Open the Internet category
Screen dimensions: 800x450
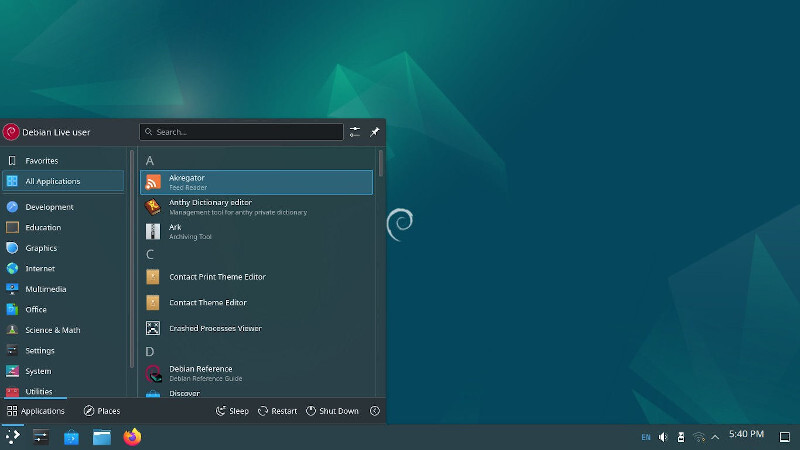click(x=63, y=268)
